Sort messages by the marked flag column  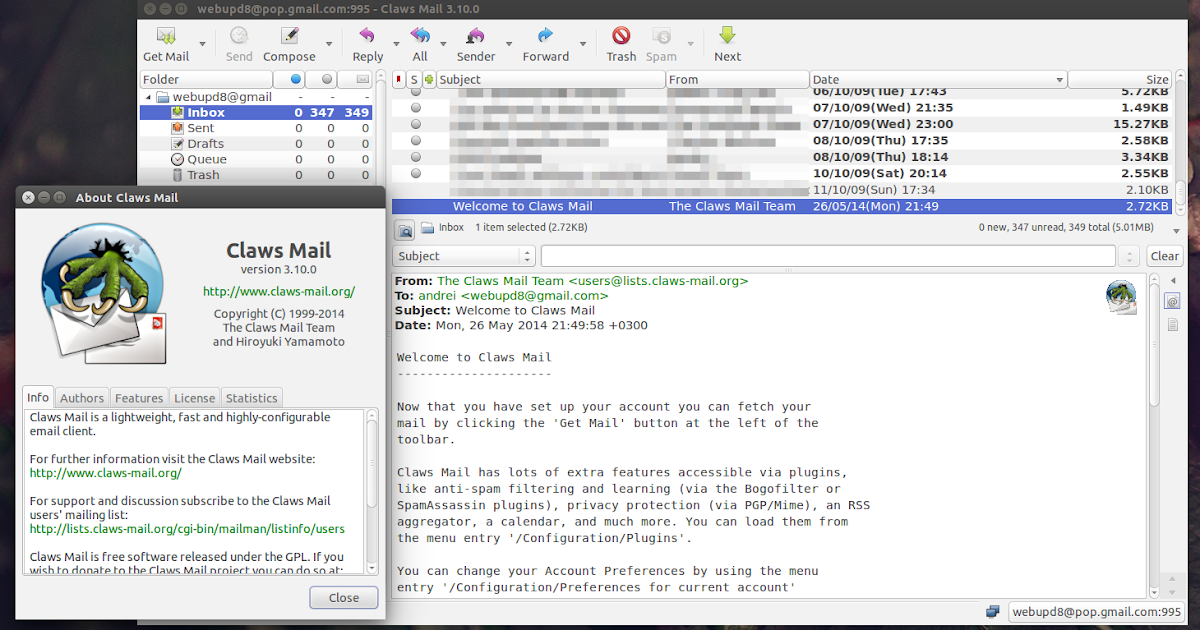401,79
